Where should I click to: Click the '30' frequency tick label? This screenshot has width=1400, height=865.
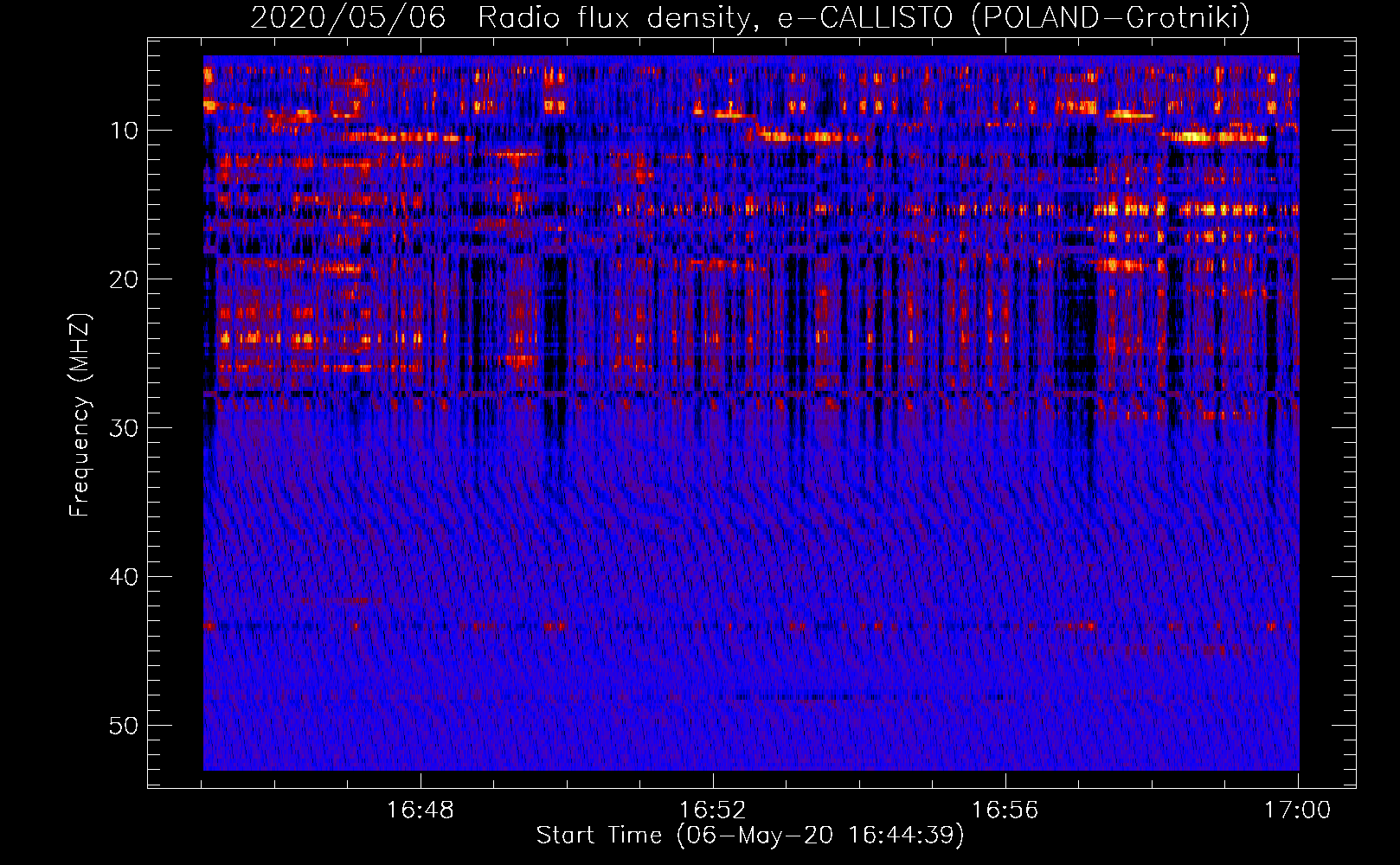coord(125,428)
